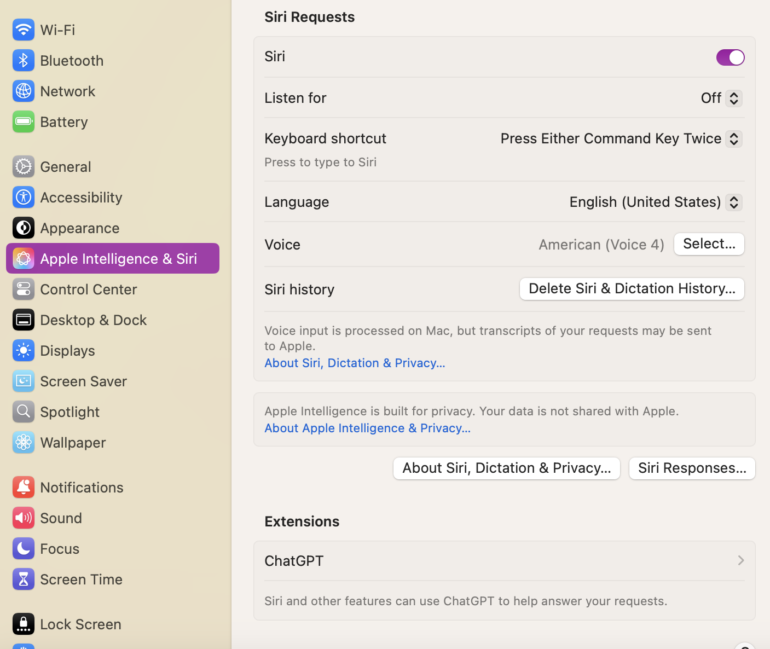The width and height of the screenshot is (770, 649).
Task: Click the Bluetooth sidebar icon
Action: click(23, 60)
